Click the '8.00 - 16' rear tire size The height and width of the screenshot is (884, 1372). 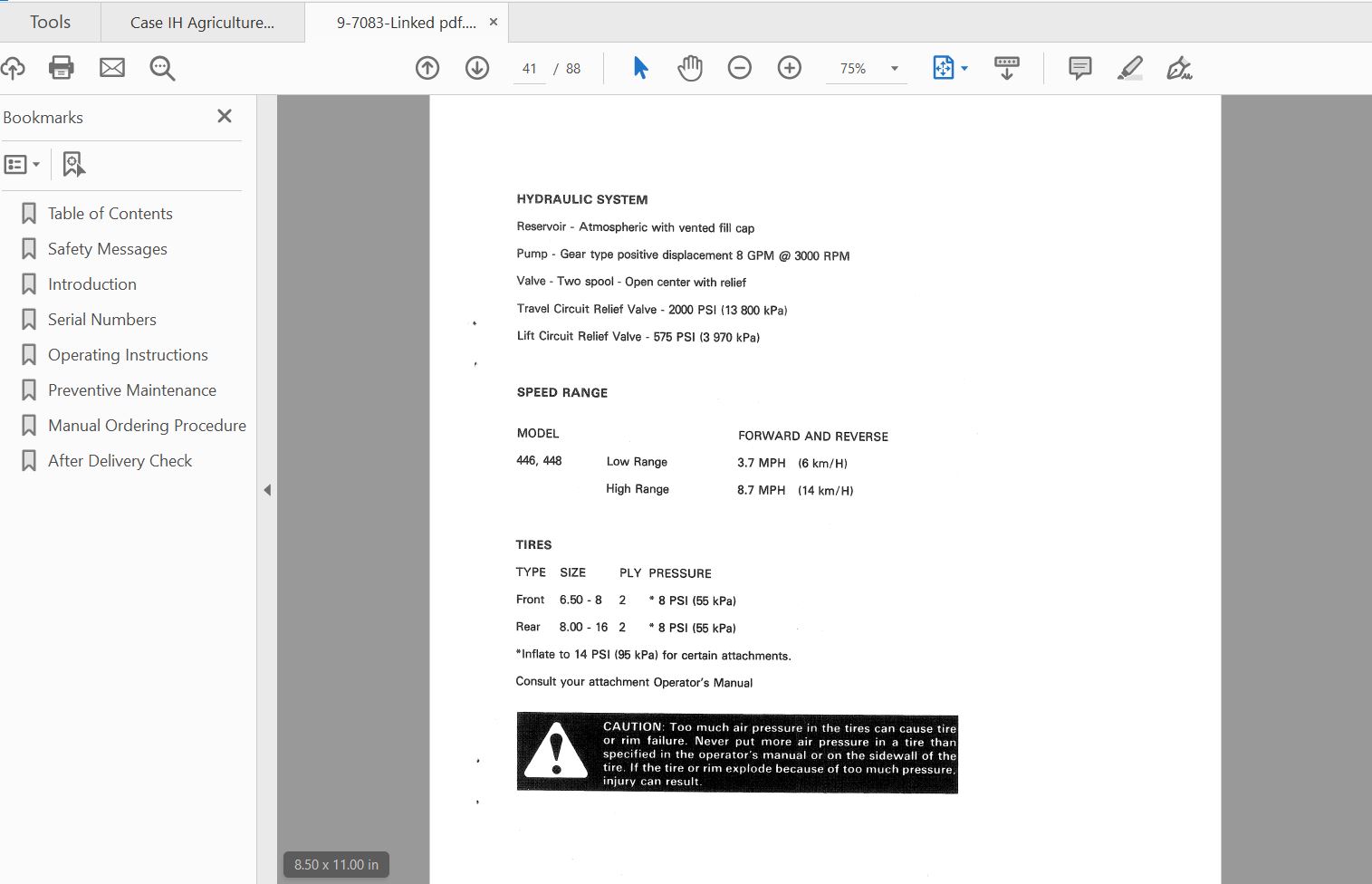click(x=583, y=627)
